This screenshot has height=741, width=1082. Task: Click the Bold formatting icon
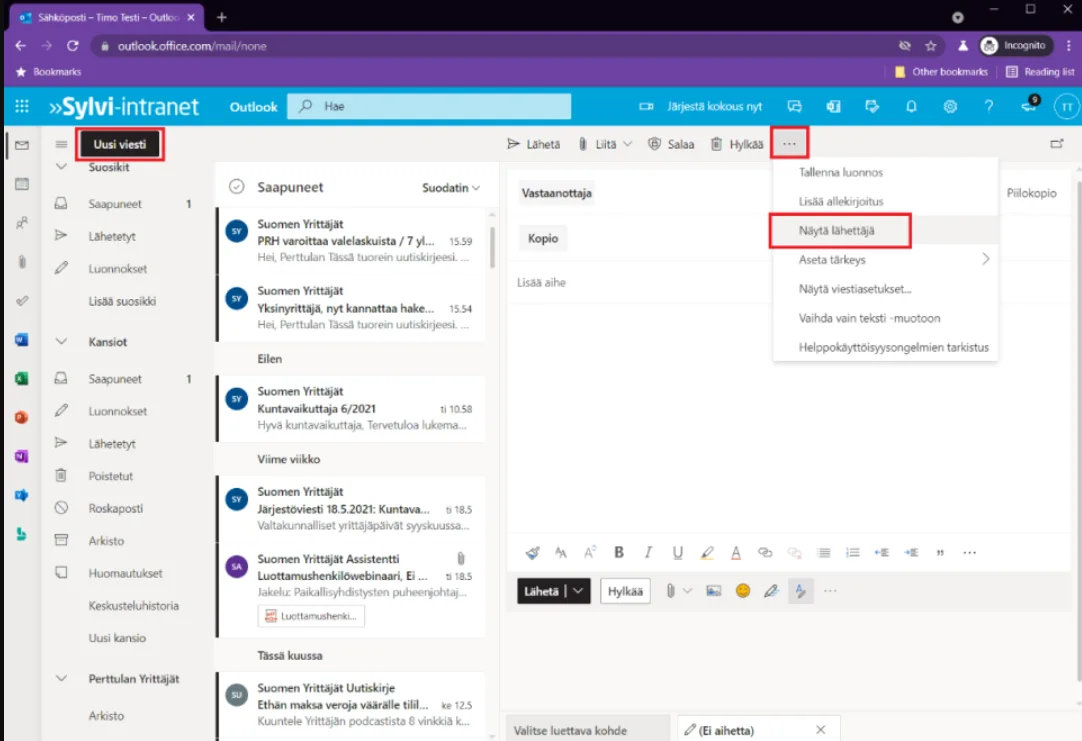coord(619,552)
